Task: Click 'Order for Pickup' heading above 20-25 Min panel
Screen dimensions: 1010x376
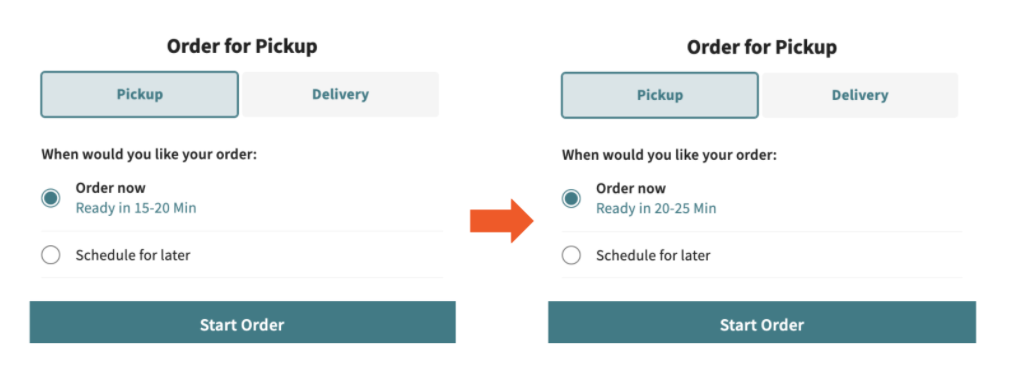Action: click(x=762, y=47)
